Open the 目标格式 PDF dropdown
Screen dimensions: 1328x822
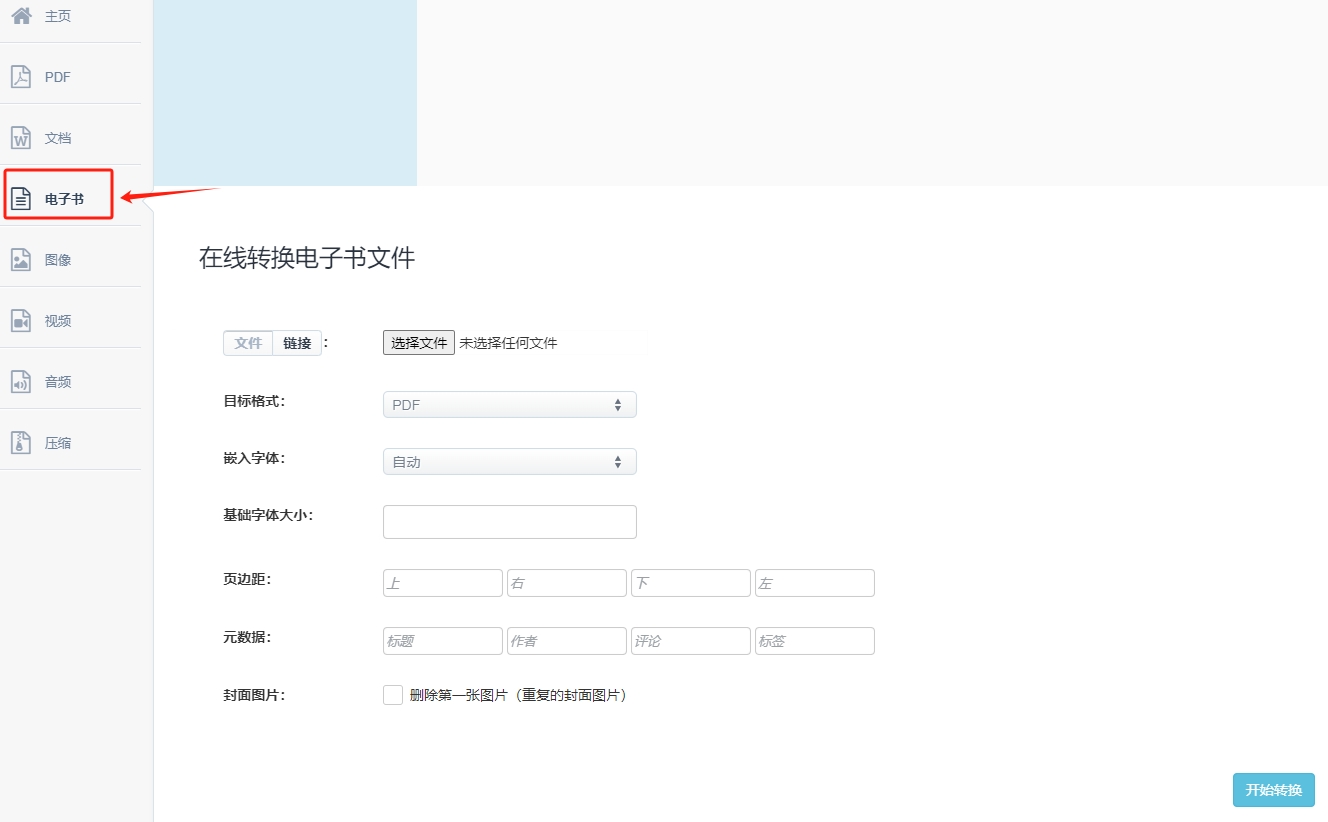pyautogui.click(x=510, y=405)
